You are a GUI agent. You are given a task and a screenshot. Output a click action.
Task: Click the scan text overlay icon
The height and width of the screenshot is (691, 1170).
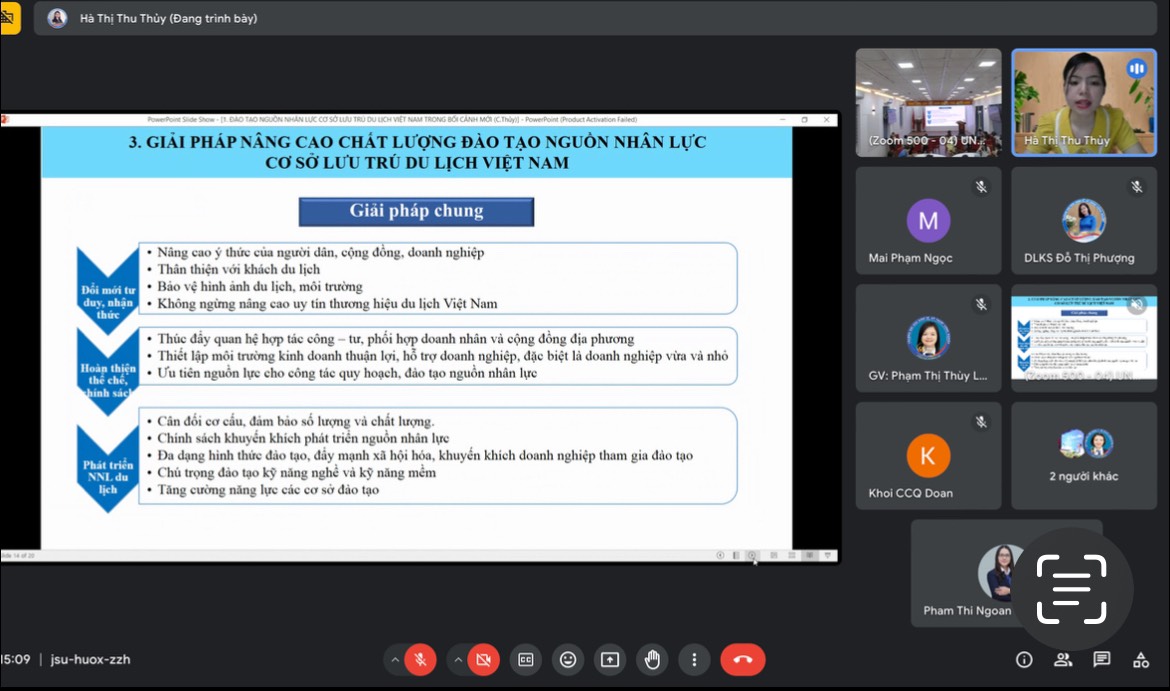coord(1071,589)
